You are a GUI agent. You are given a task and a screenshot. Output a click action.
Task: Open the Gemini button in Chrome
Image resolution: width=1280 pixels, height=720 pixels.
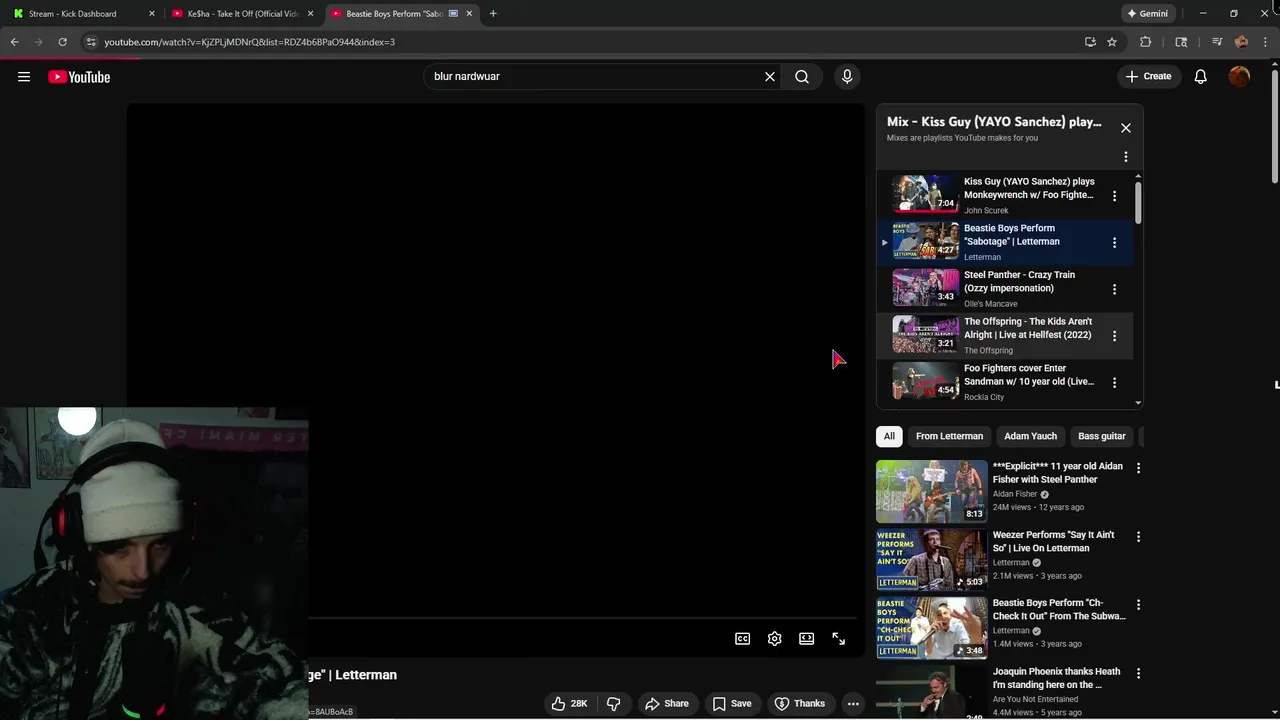1147,14
